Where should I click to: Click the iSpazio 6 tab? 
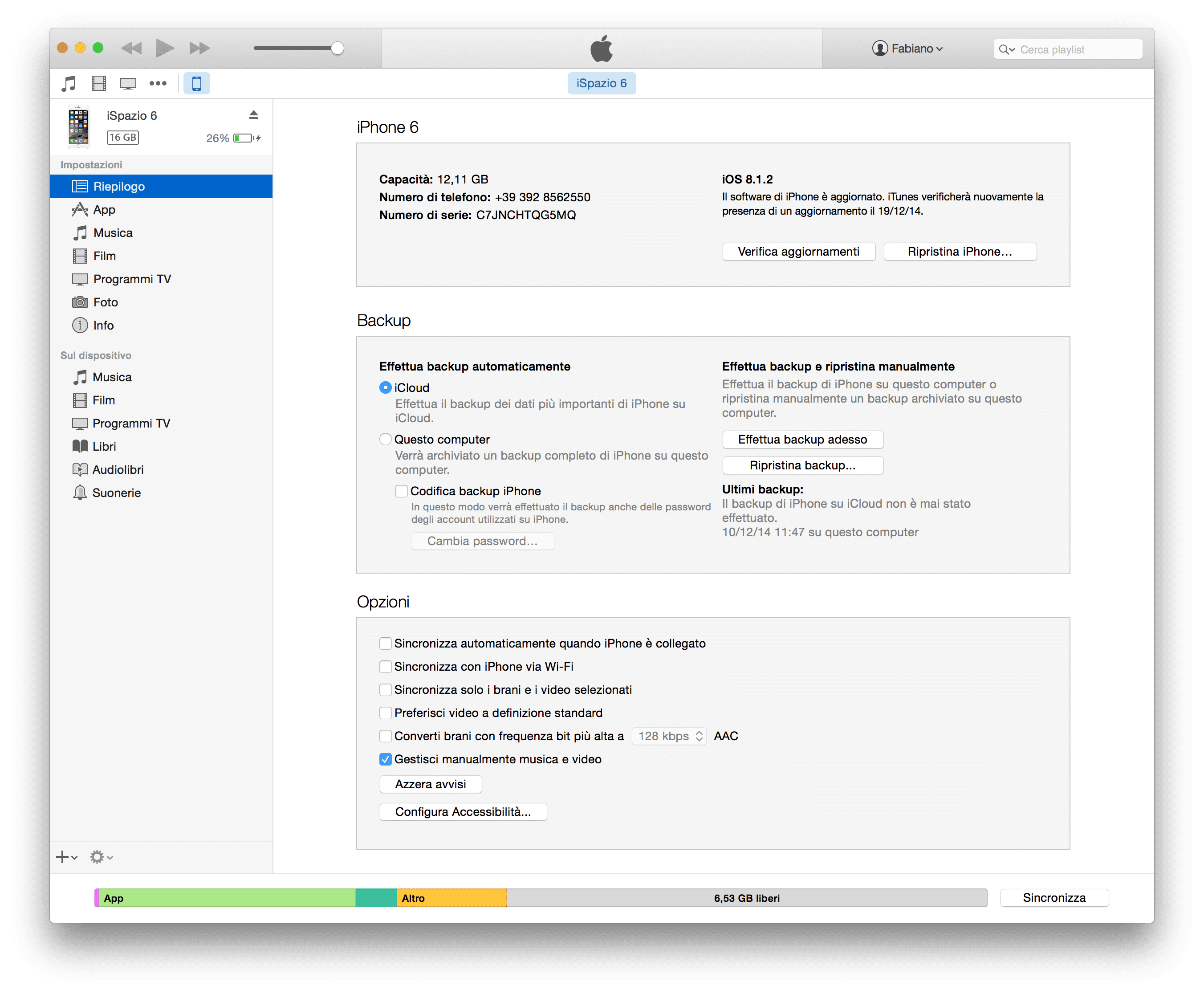(601, 84)
